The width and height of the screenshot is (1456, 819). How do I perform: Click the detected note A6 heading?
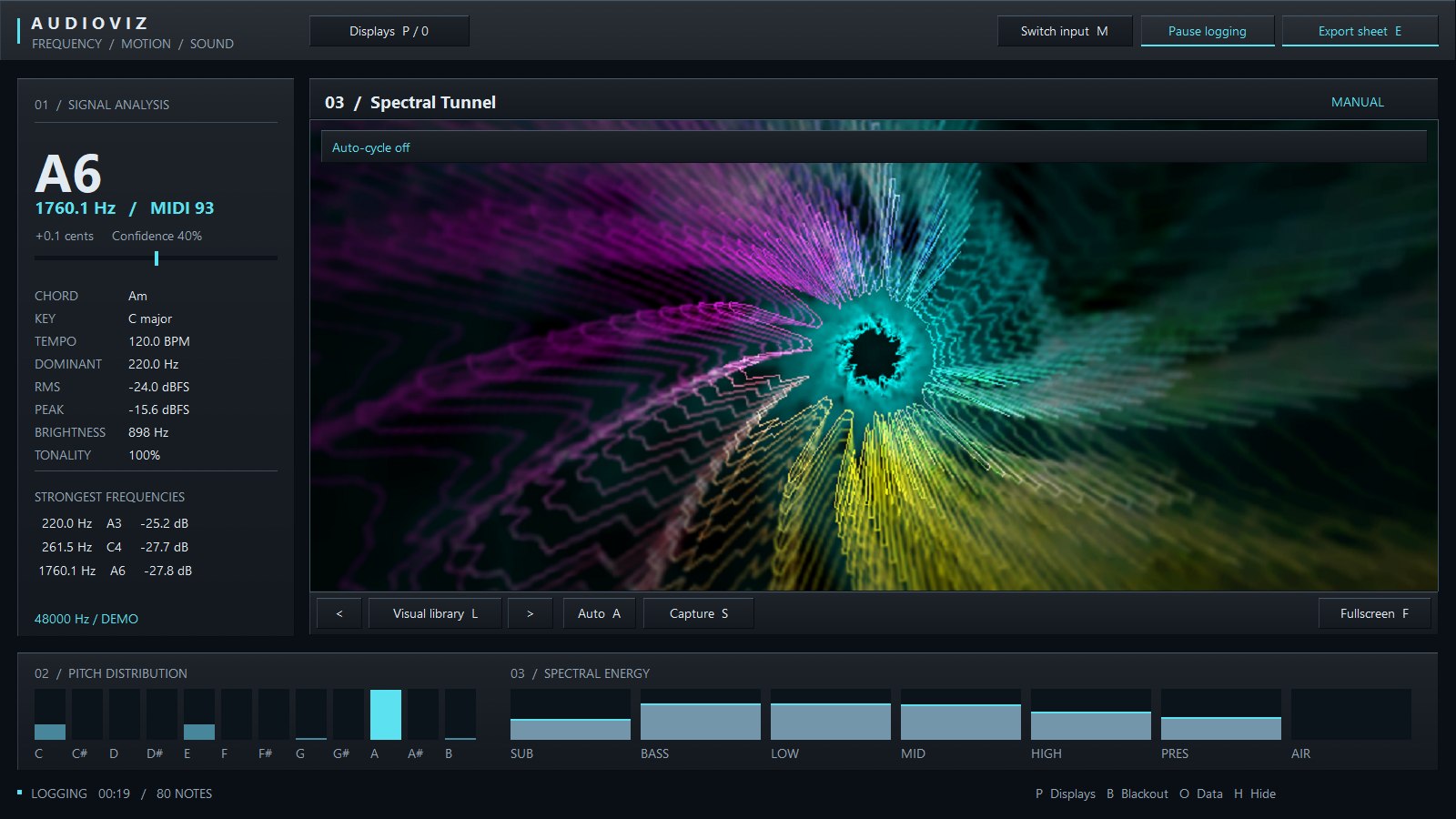68,173
